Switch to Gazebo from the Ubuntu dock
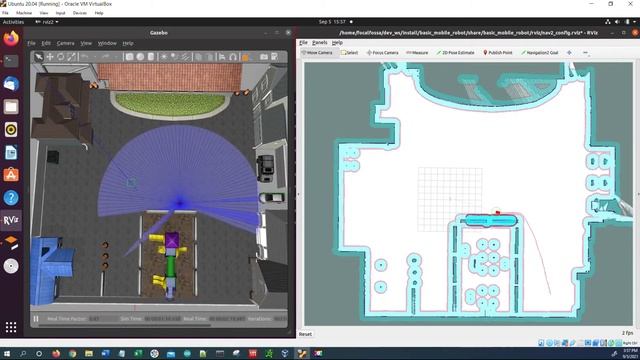640x360 pixels. tap(11, 243)
